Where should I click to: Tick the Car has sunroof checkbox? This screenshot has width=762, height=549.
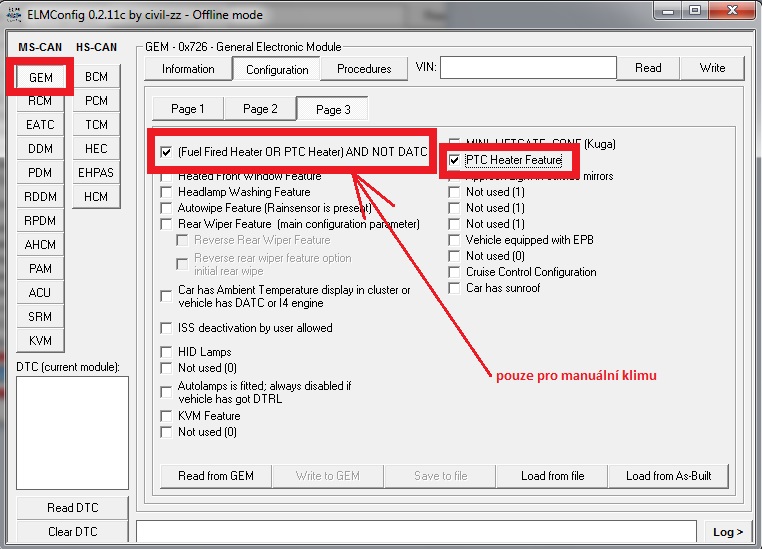(455, 288)
